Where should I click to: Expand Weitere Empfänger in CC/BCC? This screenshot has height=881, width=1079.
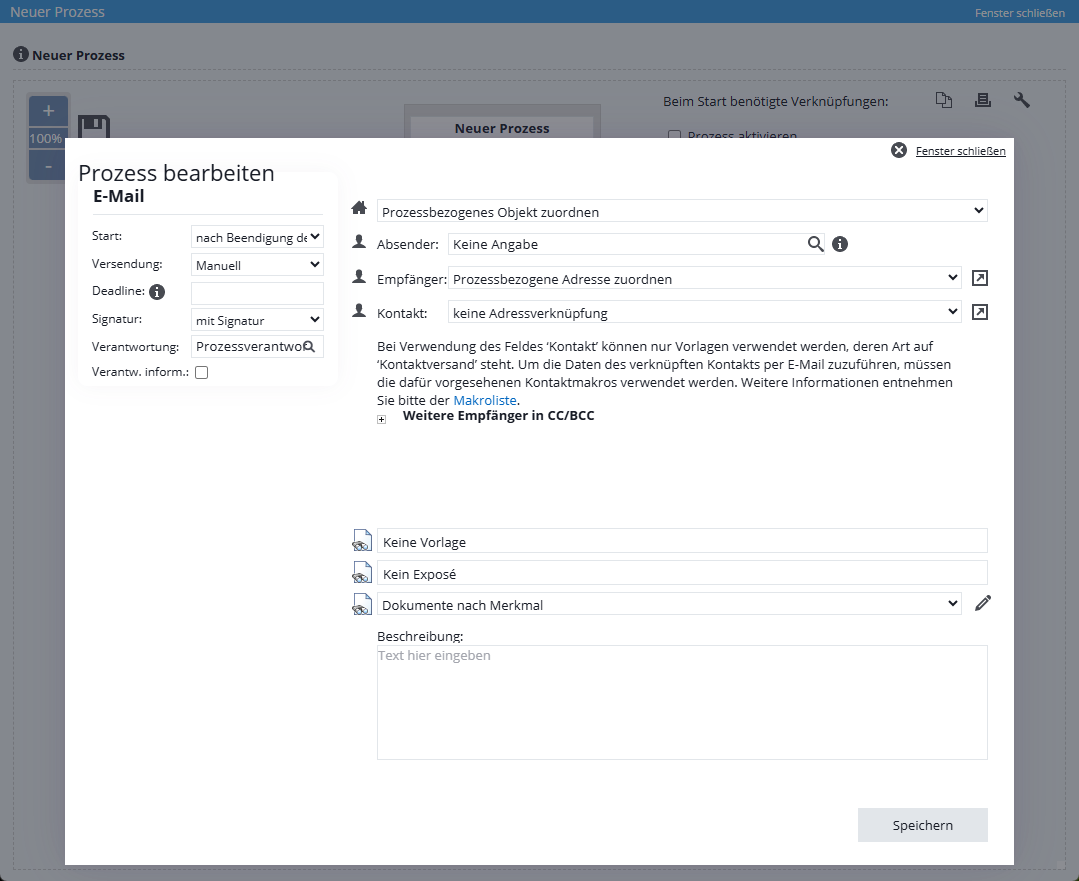click(x=381, y=420)
